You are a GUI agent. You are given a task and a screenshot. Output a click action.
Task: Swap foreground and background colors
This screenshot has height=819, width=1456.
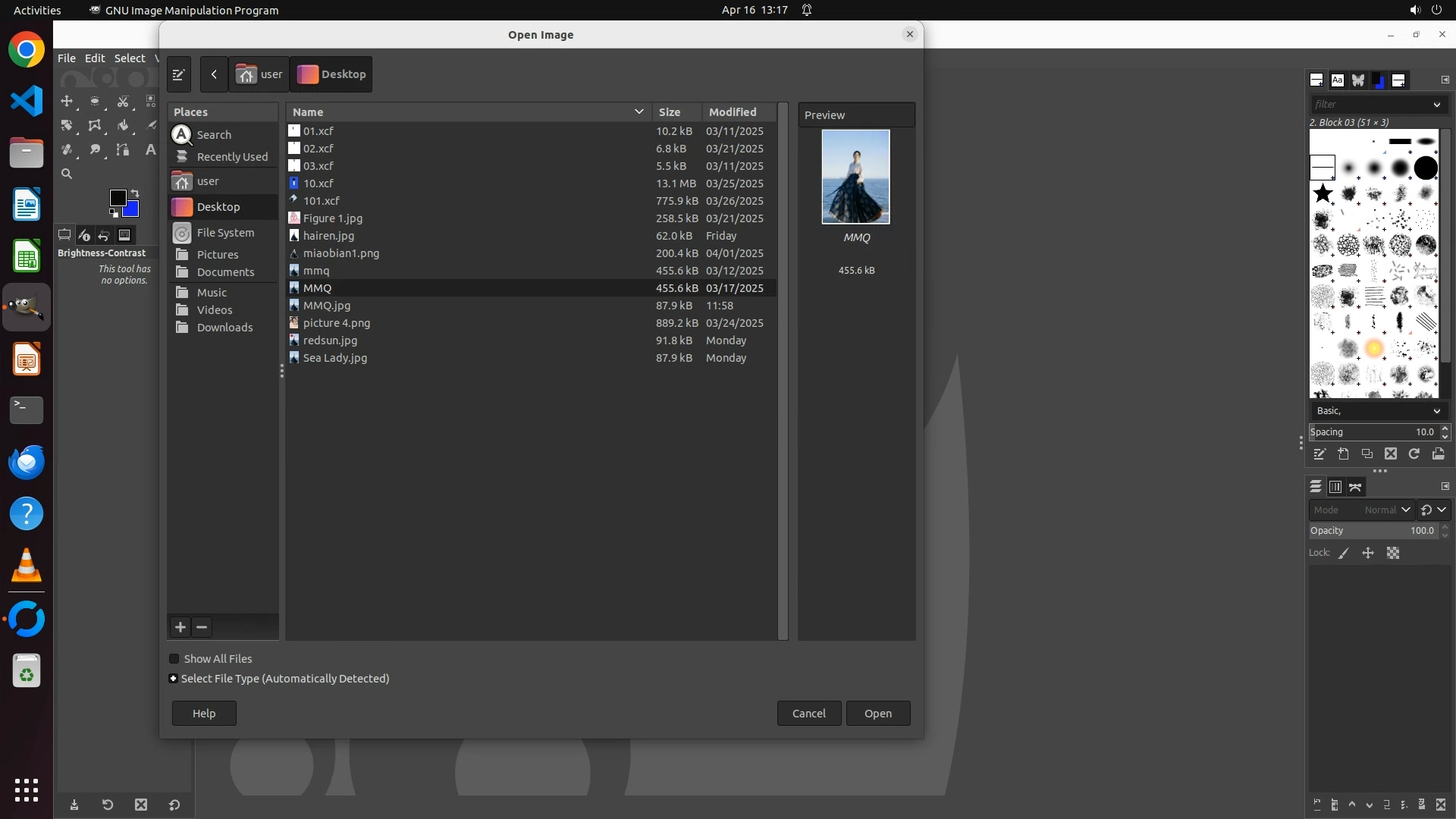[x=135, y=193]
